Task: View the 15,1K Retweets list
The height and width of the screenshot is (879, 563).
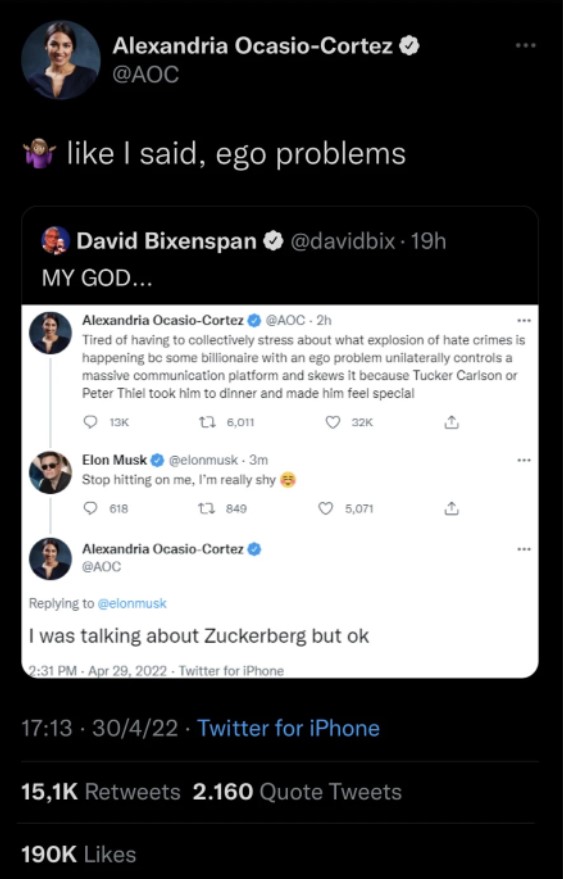Action: click(x=100, y=792)
